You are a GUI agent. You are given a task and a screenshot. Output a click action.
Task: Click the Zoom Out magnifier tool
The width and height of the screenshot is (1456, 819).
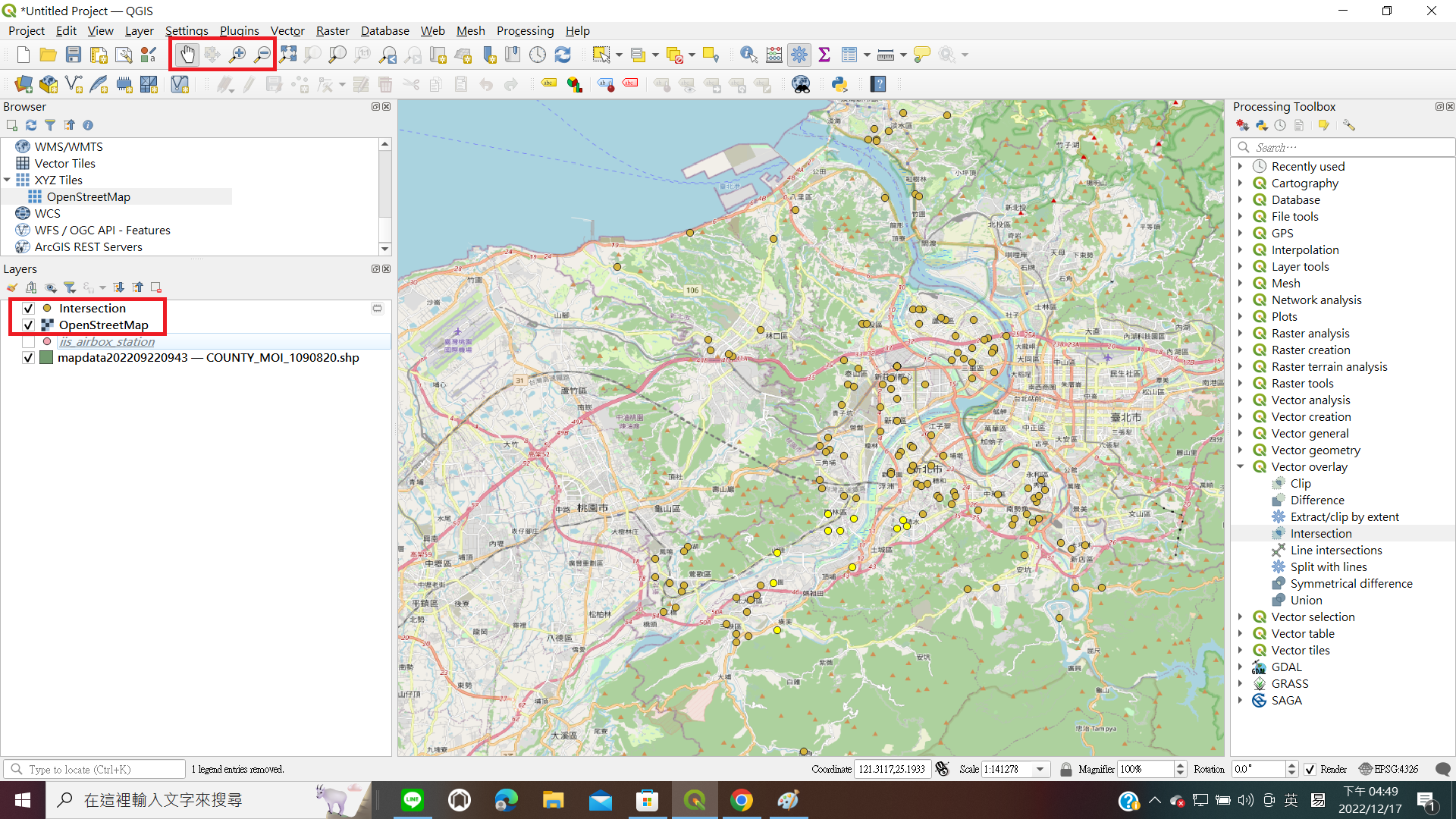click(262, 55)
